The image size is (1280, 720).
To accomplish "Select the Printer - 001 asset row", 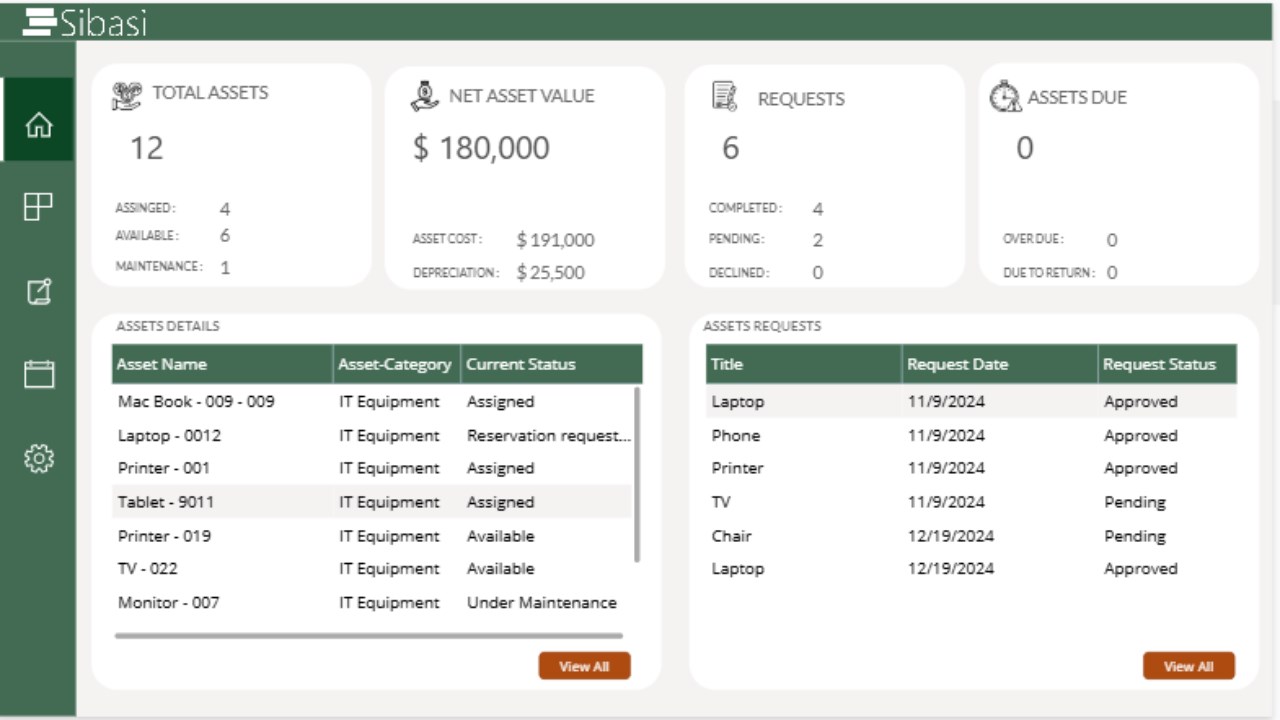I will pos(372,468).
